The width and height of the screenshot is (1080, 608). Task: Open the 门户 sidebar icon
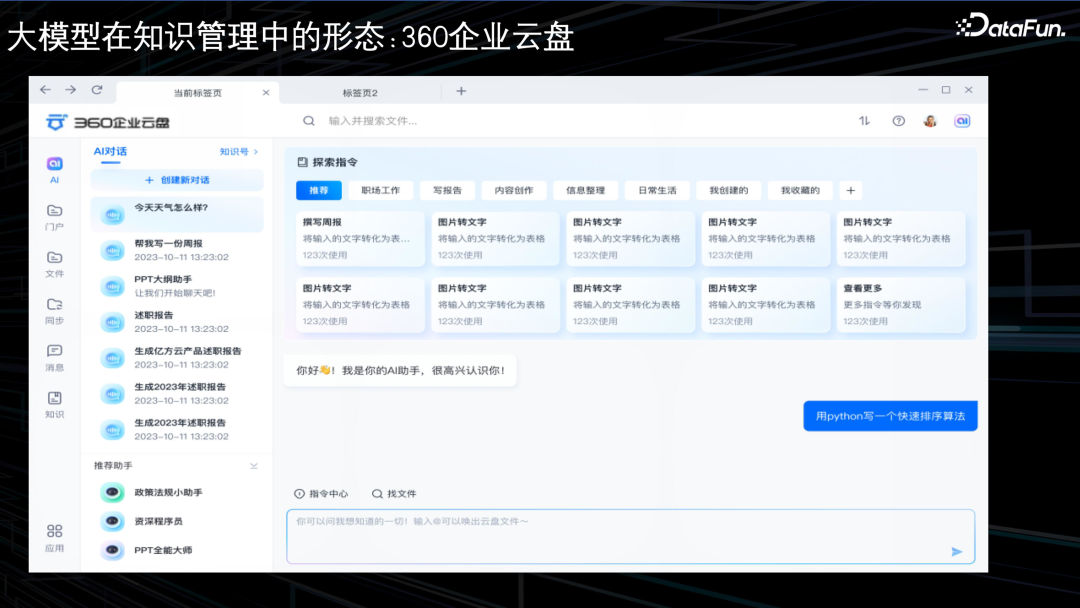tap(54, 215)
